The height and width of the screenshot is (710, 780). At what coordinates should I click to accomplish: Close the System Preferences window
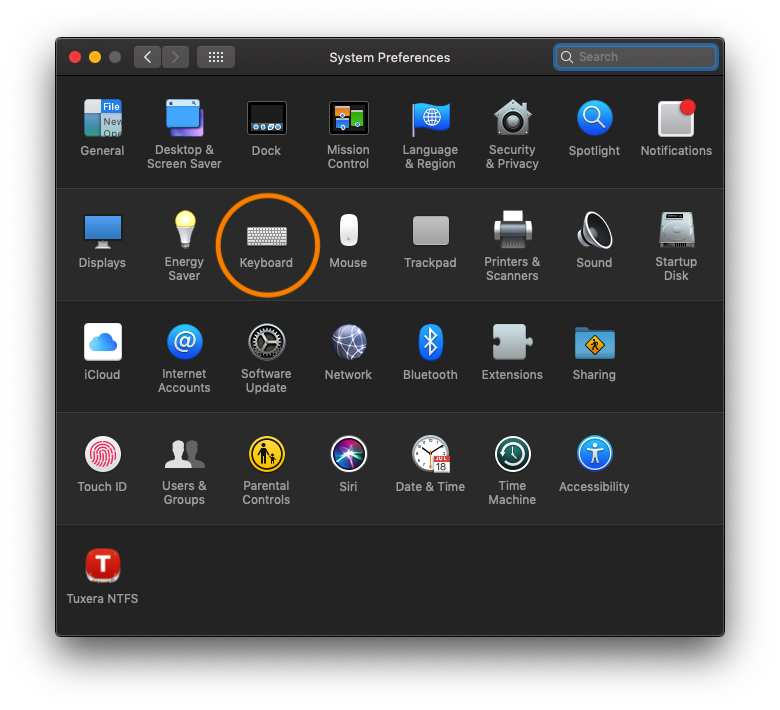(x=75, y=57)
